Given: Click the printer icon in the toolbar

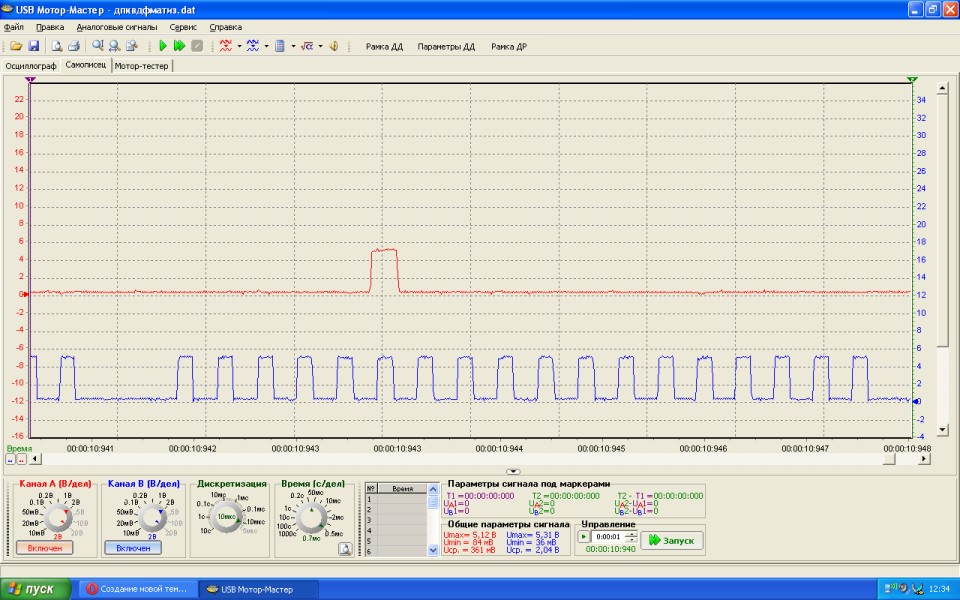Looking at the screenshot, I should point(73,46).
